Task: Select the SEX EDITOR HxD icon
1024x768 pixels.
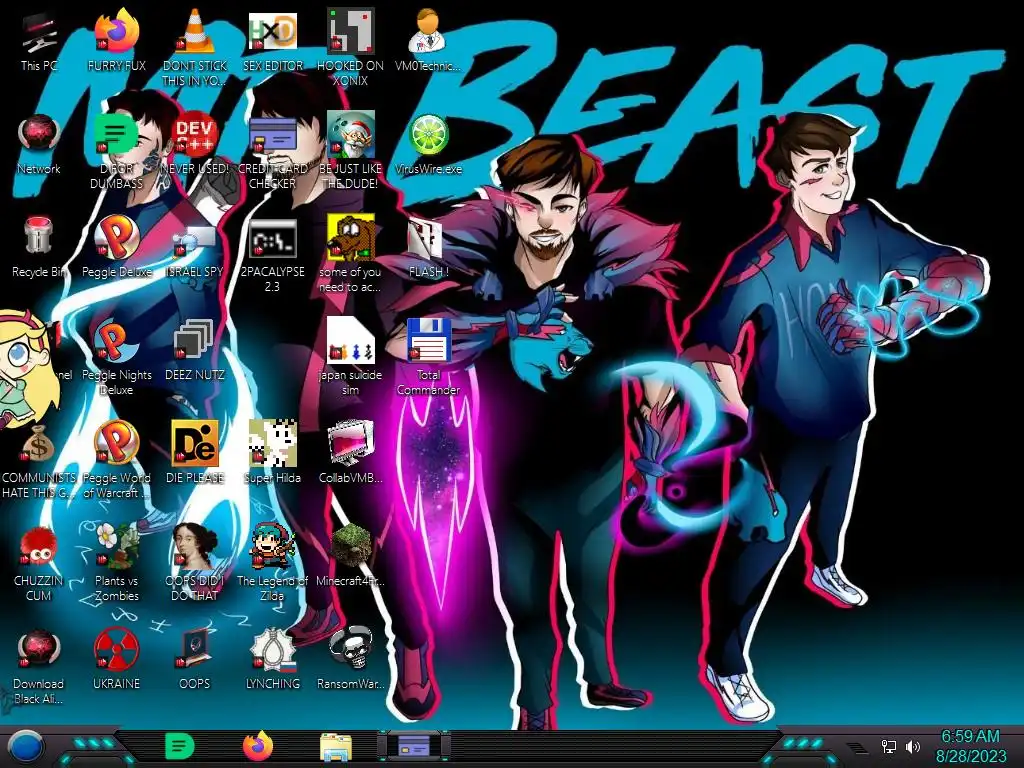Action: (272, 31)
